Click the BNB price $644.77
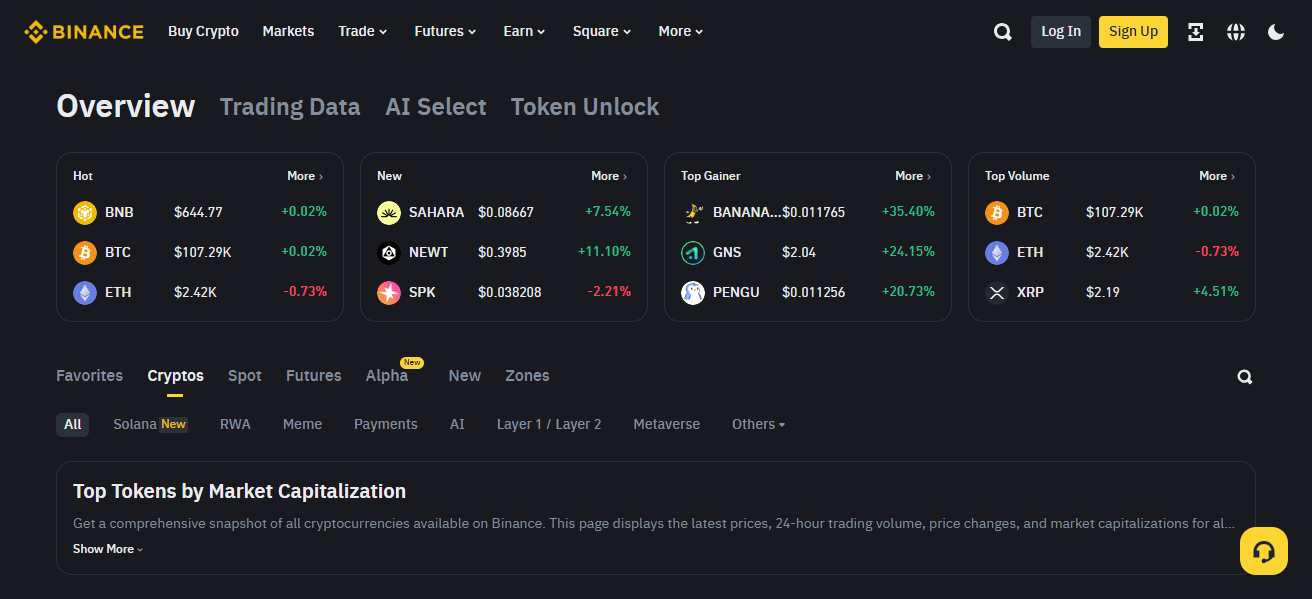The image size is (1312, 599). tap(198, 212)
